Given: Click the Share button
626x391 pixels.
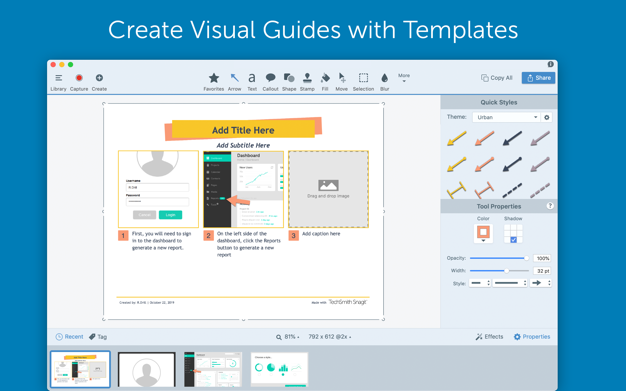Looking at the screenshot, I should [x=538, y=78].
